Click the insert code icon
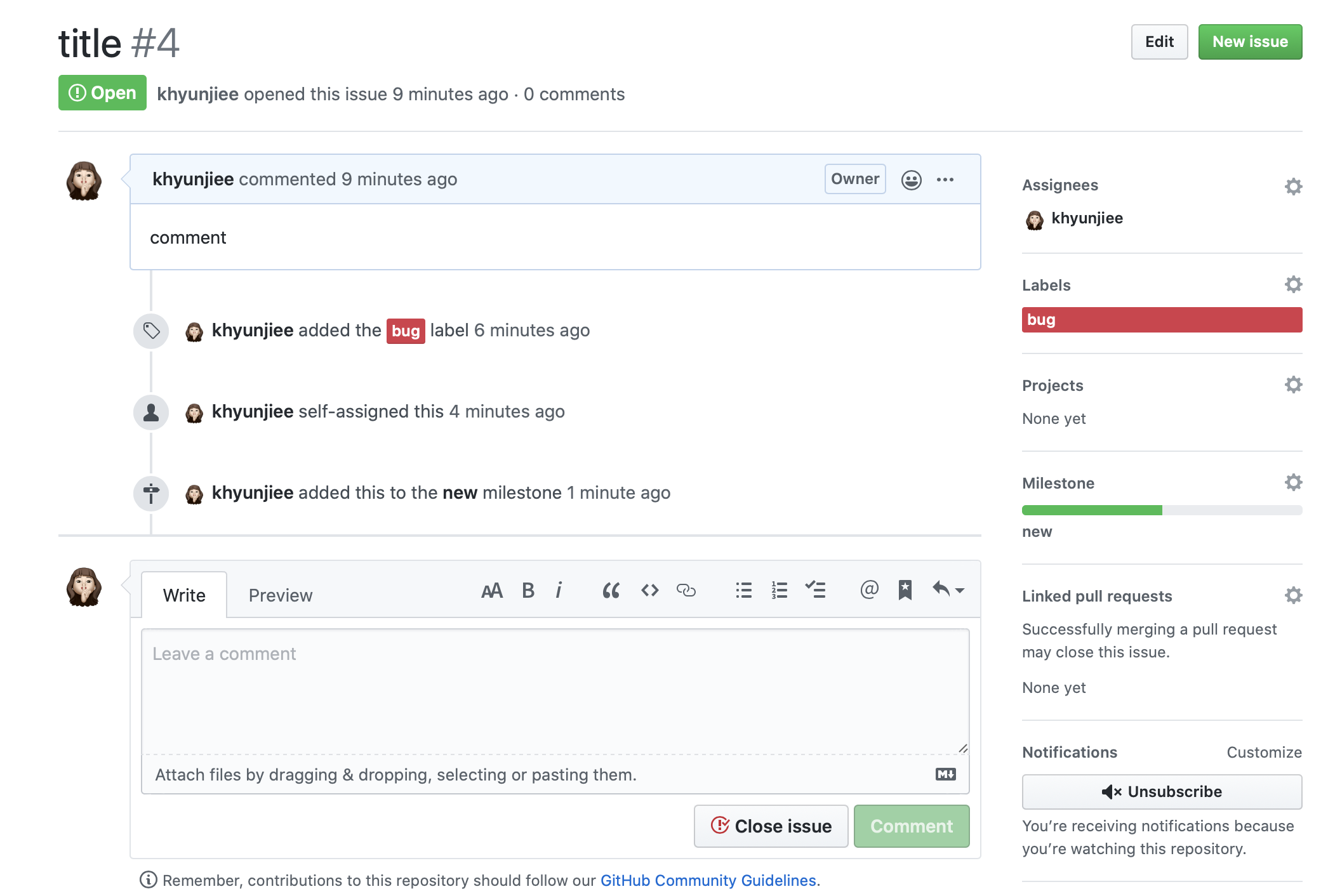This screenshot has height=896, width=1328. point(649,591)
